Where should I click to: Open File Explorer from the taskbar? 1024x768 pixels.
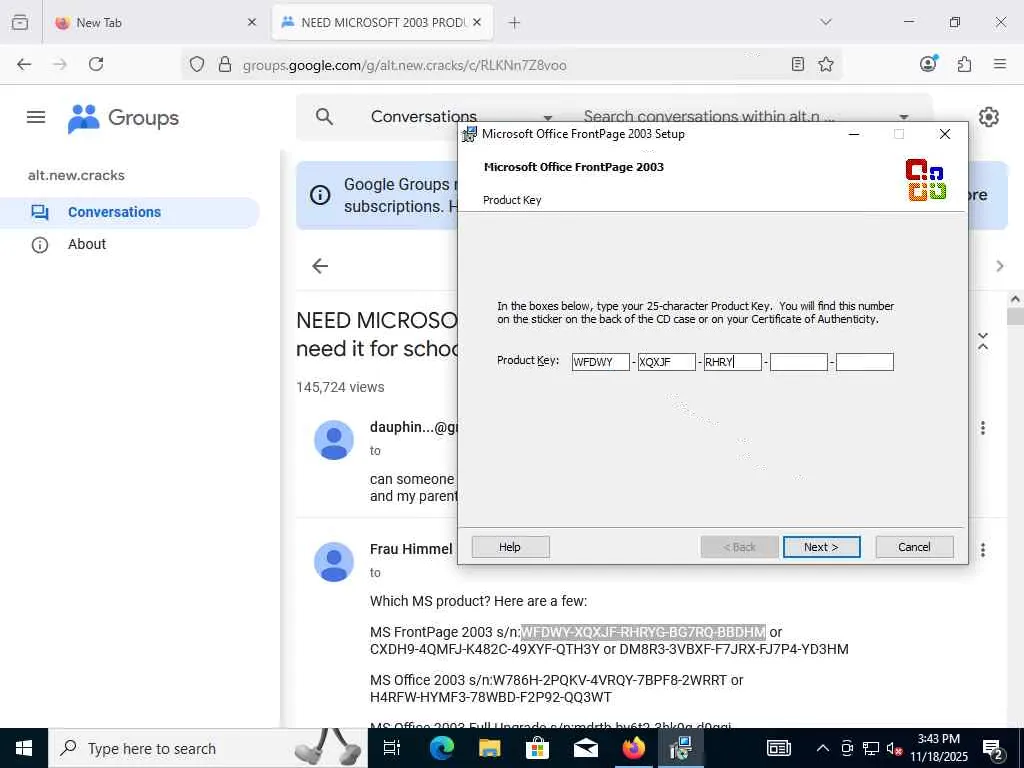(489, 748)
